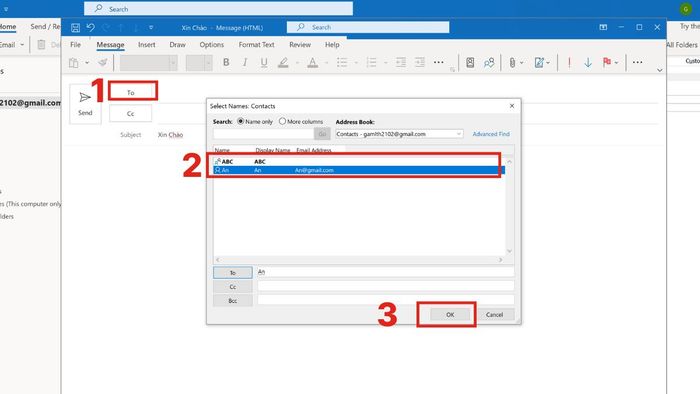Select An contact with An@gmail.com
Screen dimensions: 700x394
(x=359, y=170)
